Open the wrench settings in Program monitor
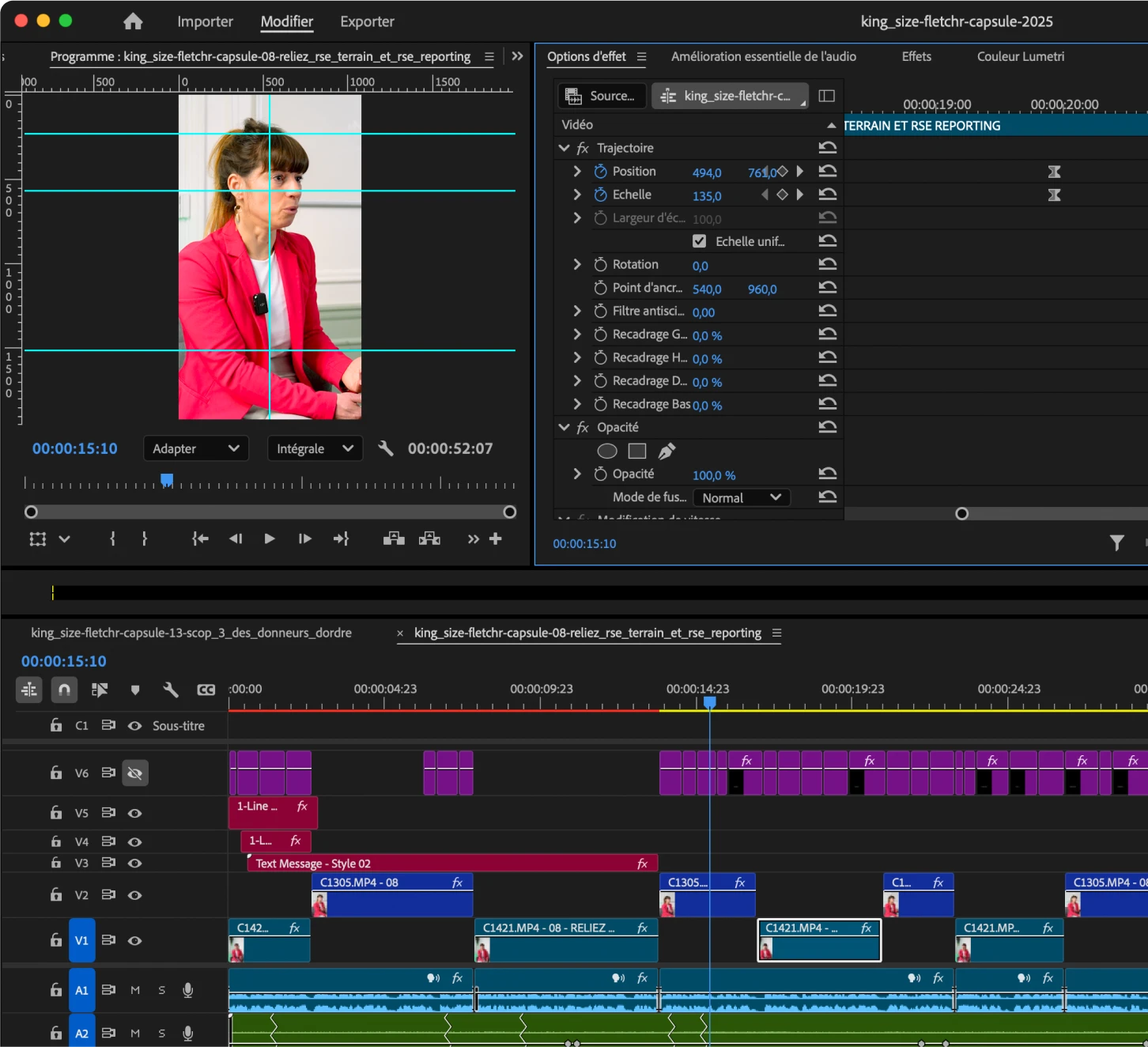Screen dimensions: 1148x1047 (x=386, y=448)
